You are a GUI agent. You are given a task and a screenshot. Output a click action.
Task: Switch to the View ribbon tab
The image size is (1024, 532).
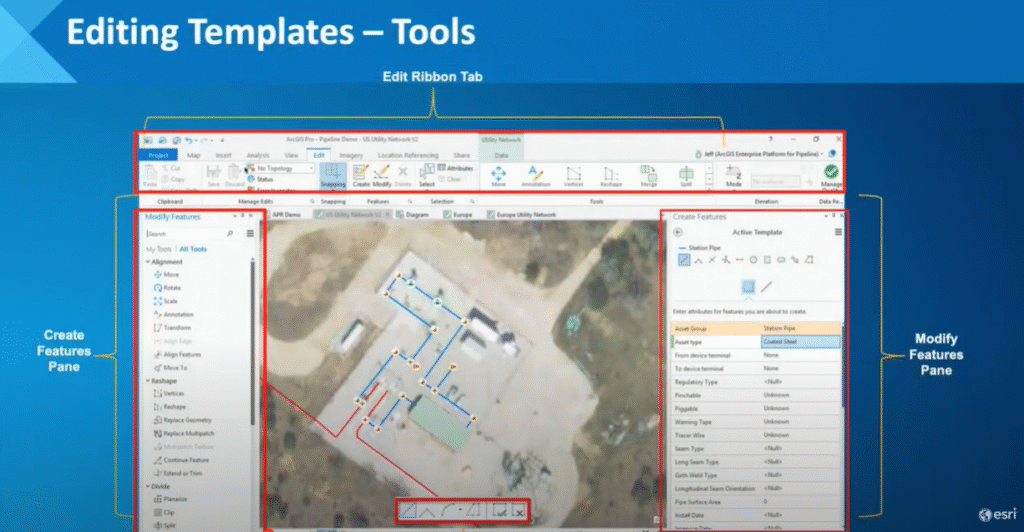point(291,155)
